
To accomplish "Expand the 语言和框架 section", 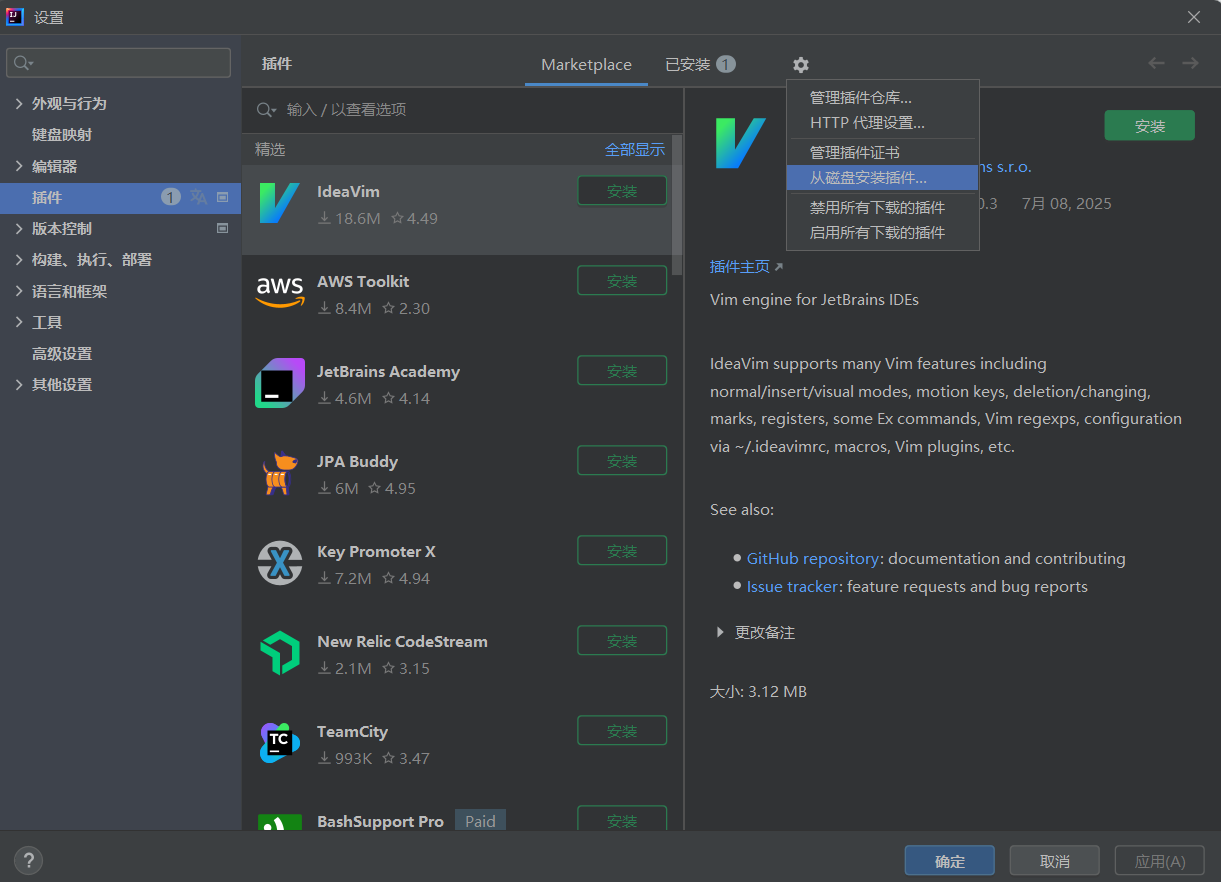I will (x=19, y=291).
